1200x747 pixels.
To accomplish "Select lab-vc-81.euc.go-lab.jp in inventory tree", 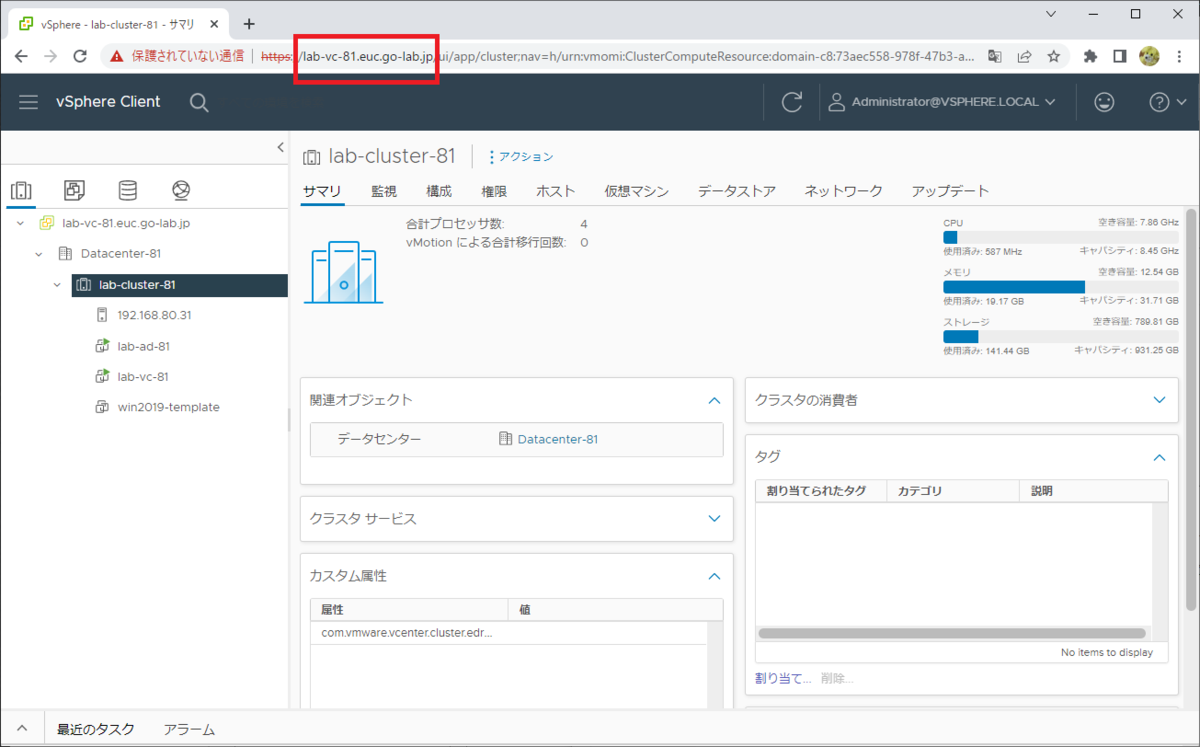I will coord(126,224).
